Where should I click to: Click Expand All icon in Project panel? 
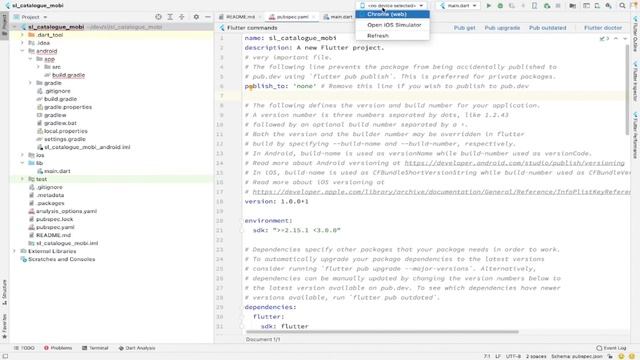(170, 17)
